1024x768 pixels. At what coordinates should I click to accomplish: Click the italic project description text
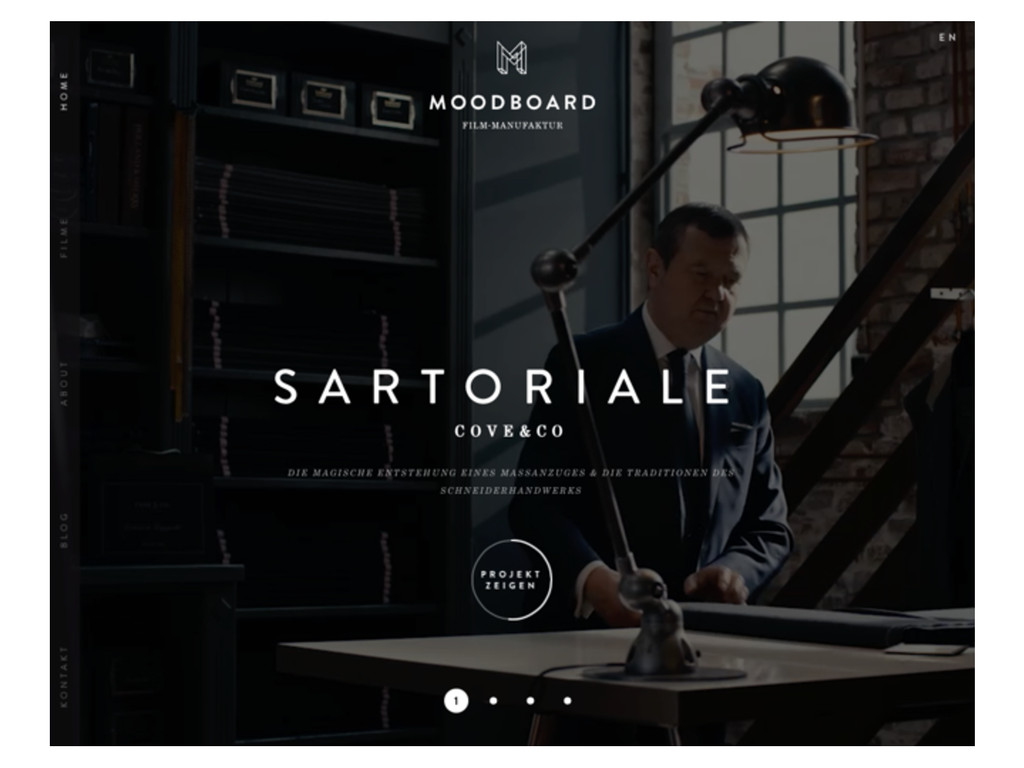(x=511, y=481)
